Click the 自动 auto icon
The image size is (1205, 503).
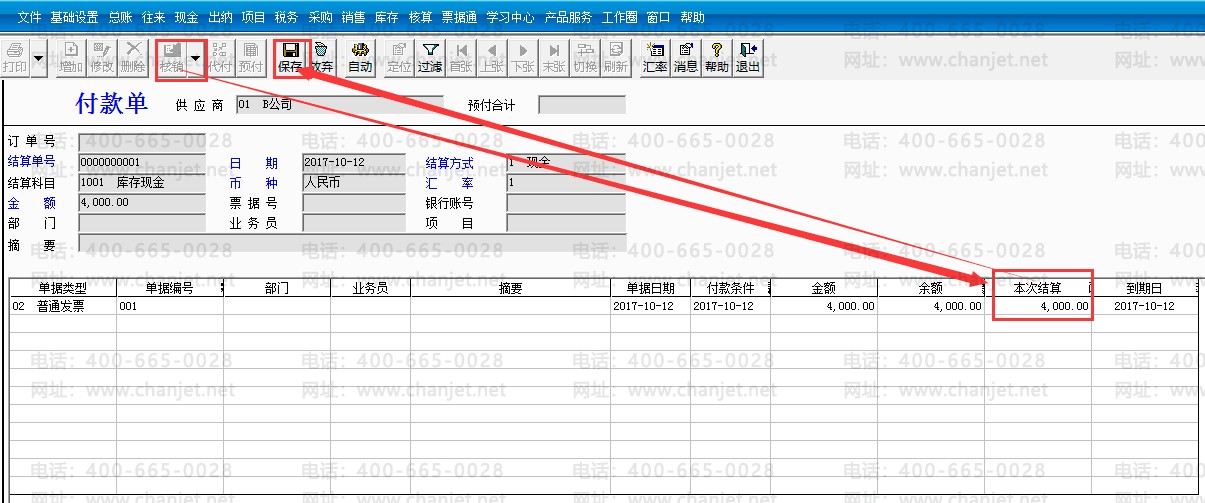tap(360, 57)
